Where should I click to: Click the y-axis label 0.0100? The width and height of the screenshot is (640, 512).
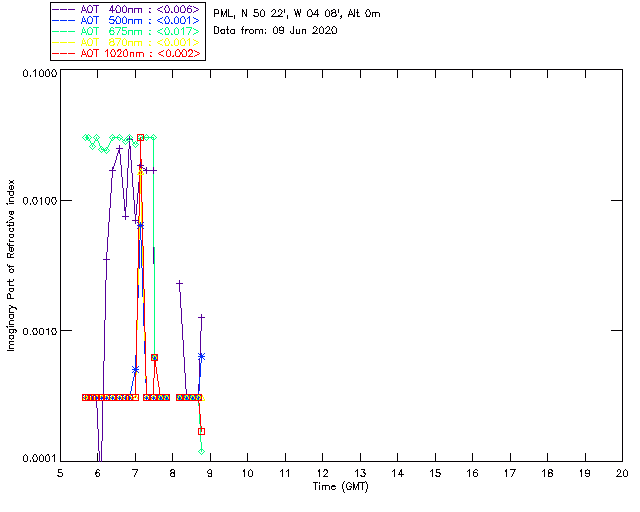coord(40,201)
